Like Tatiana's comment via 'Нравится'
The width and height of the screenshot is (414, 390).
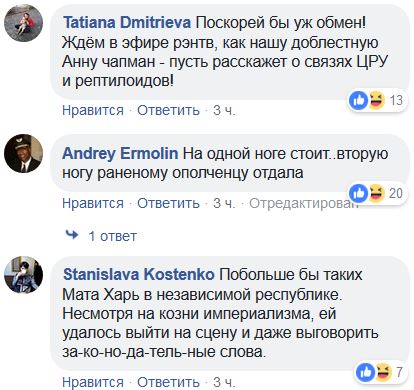click(x=93, y=110)
